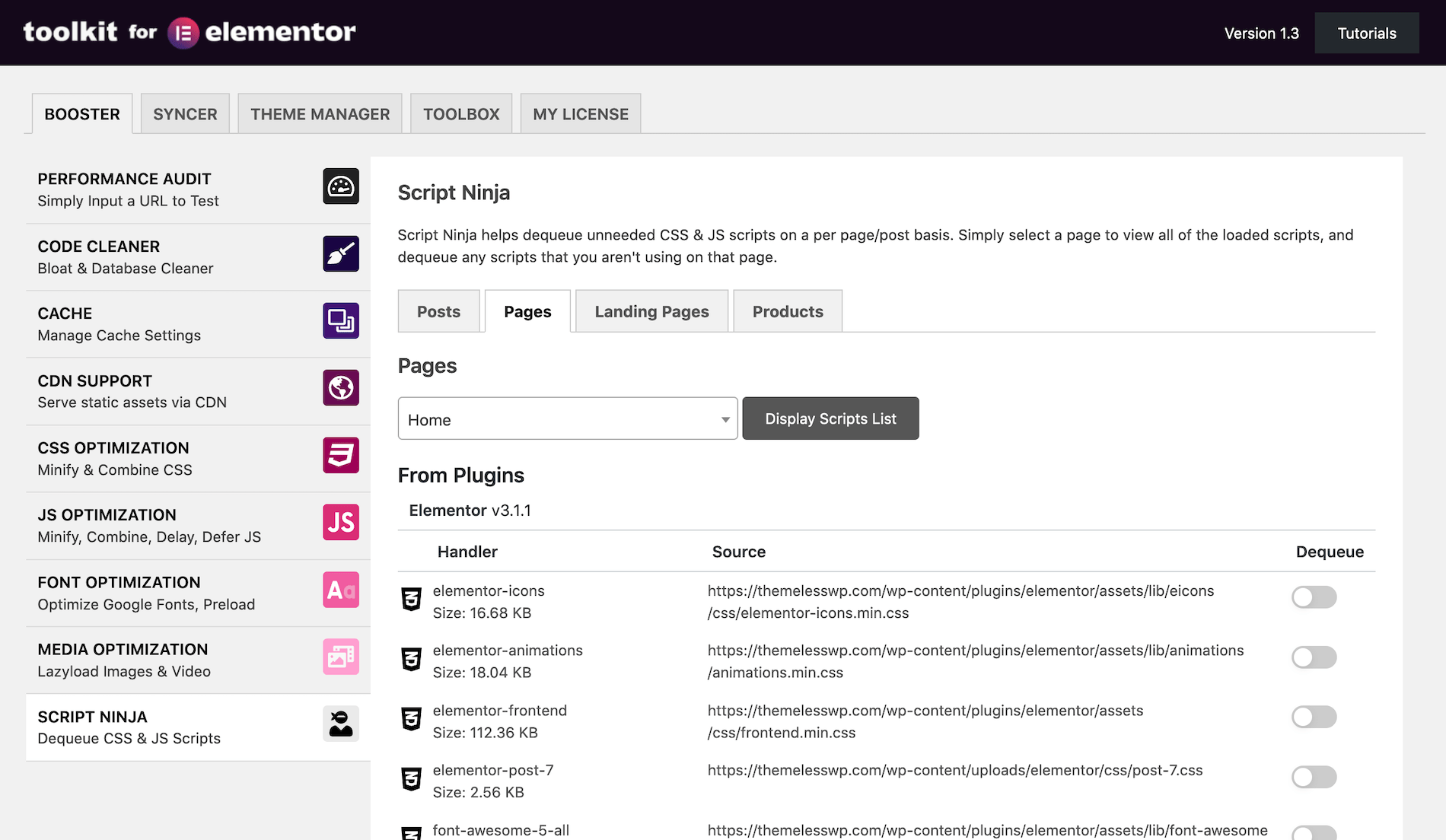
Task: Open the THEME MANAGER tab
Action: click(320, 114)
